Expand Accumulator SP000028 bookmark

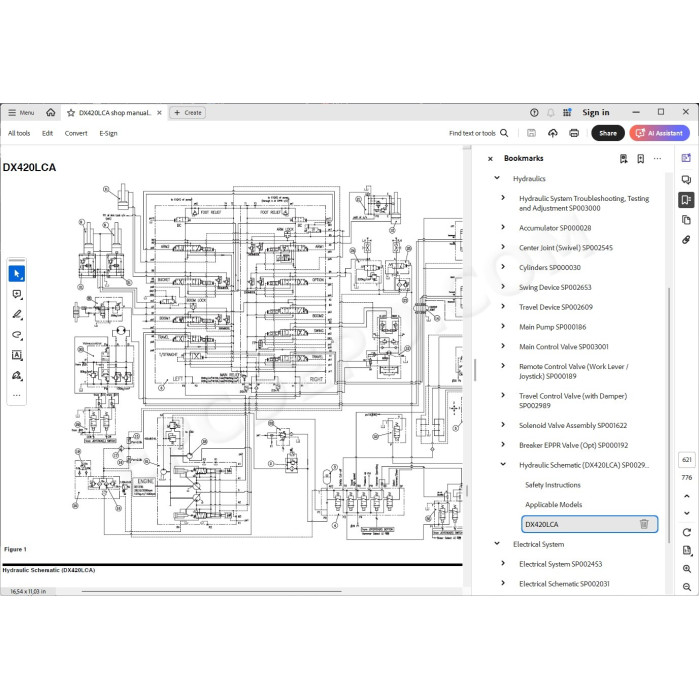503,227
